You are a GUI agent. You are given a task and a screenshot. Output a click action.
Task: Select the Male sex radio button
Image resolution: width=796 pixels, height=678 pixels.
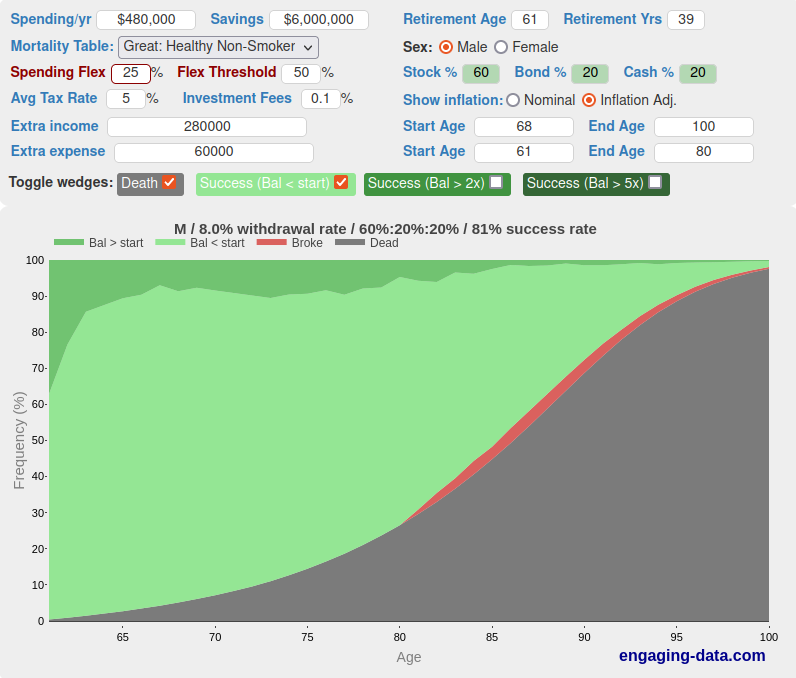(446, 47)
